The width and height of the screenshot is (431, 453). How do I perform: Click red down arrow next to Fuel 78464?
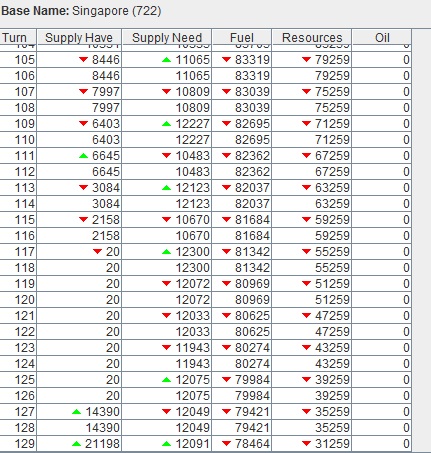pos(226,443)
